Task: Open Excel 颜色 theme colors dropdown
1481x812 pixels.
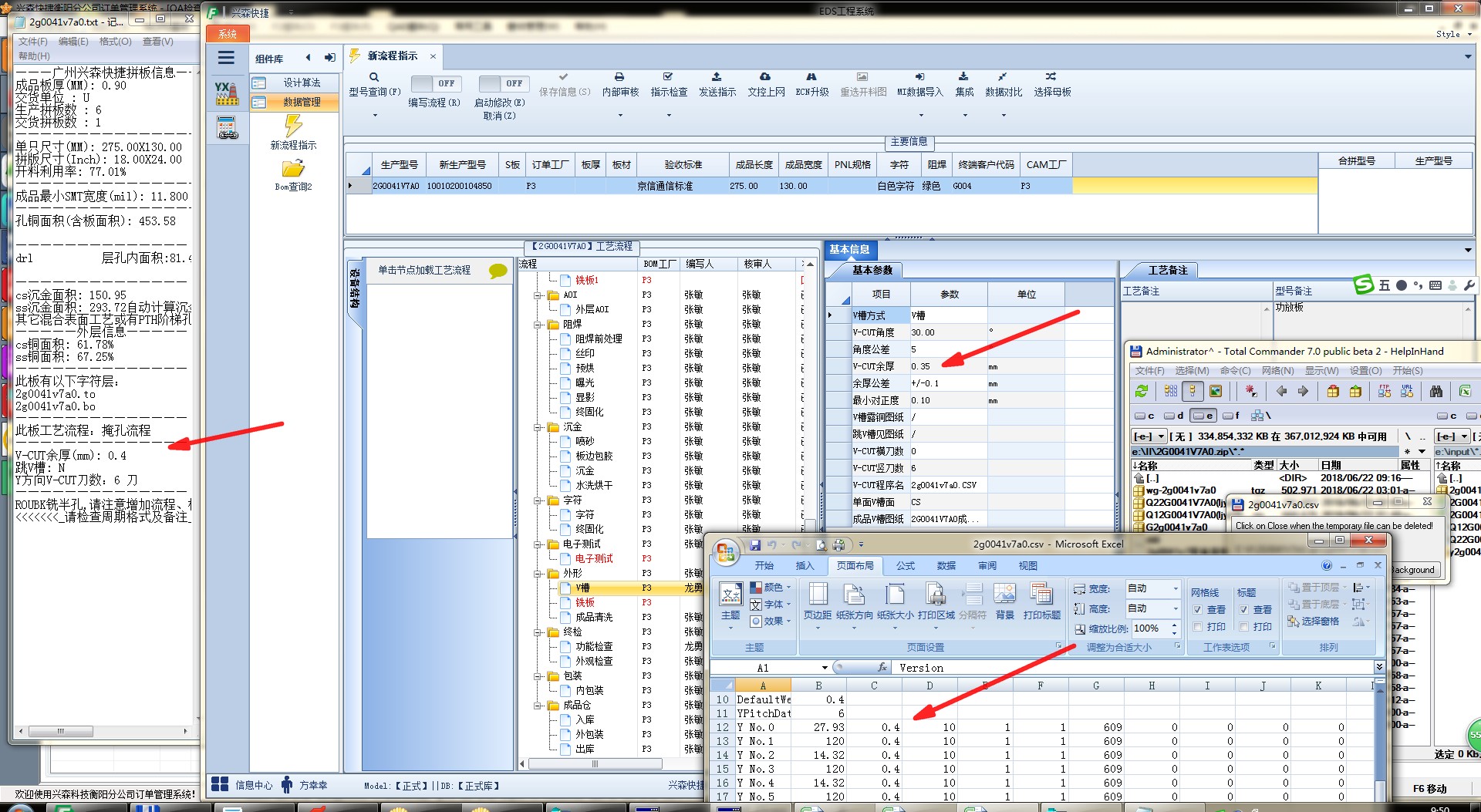Action: (x=771, y=588)
